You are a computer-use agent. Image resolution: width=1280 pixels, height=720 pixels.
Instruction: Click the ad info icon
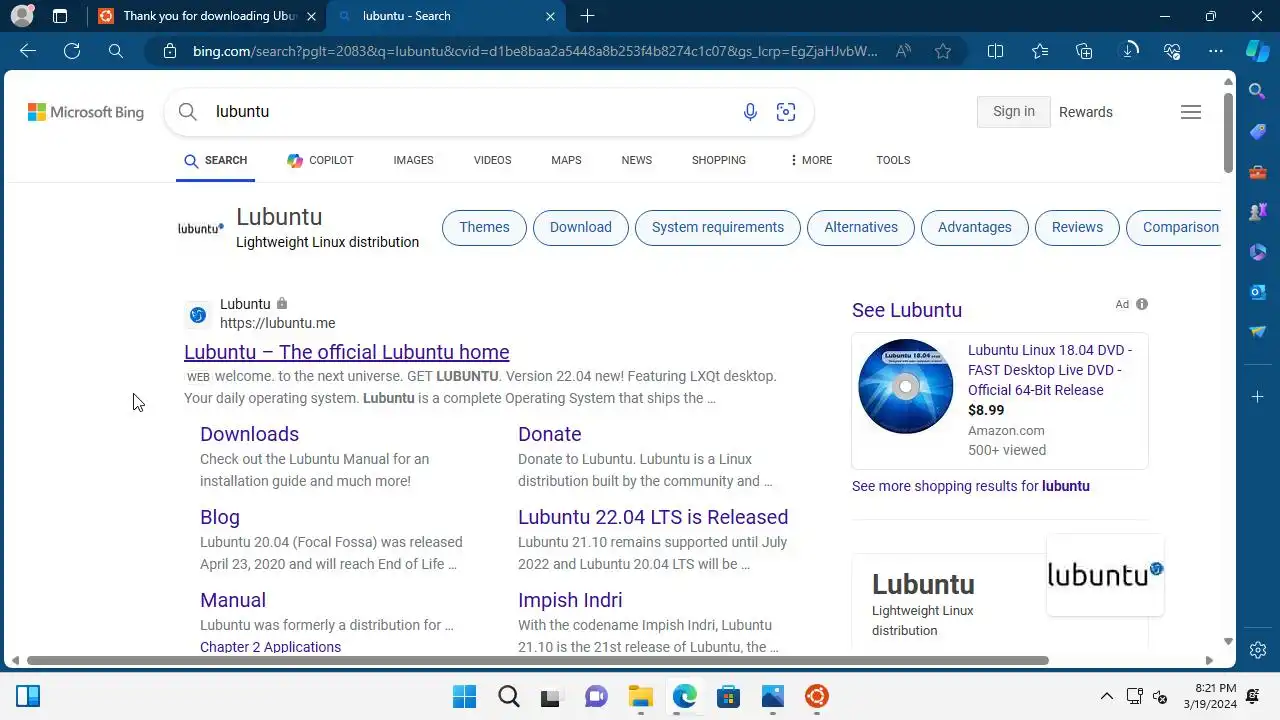click(1142, 304)
